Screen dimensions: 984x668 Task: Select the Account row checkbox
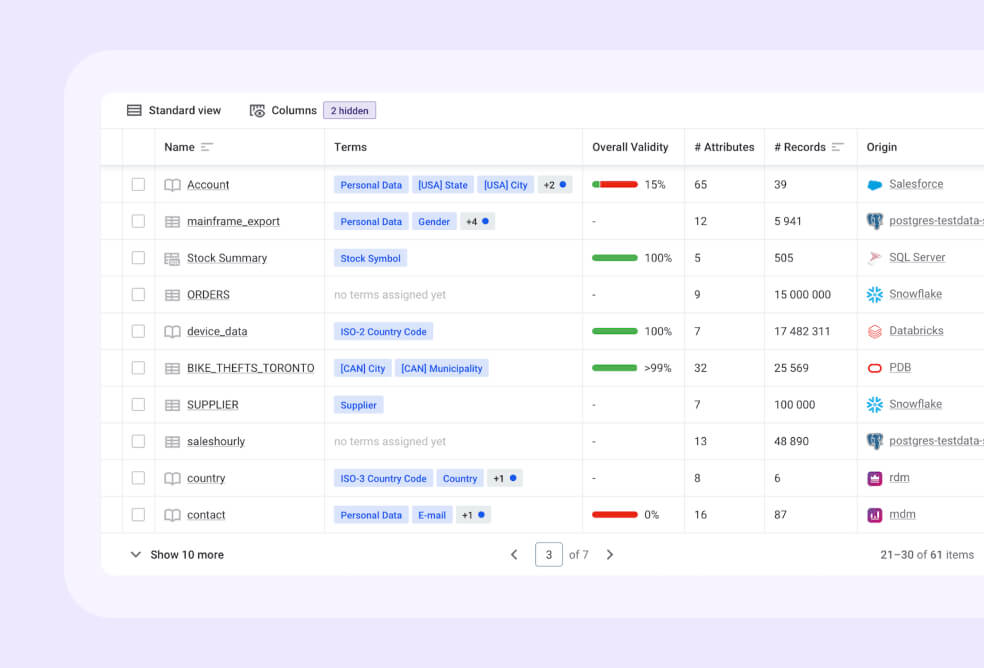point(138,185)
